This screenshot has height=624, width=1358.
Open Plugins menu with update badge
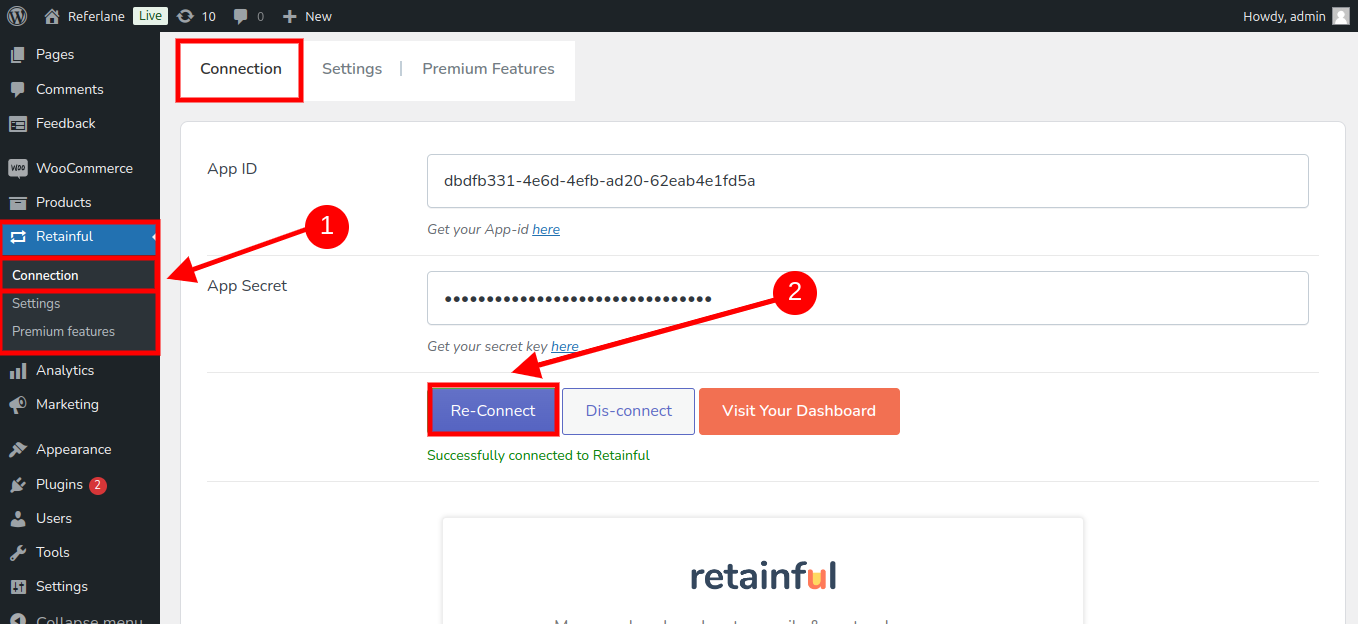pos(60,484)
